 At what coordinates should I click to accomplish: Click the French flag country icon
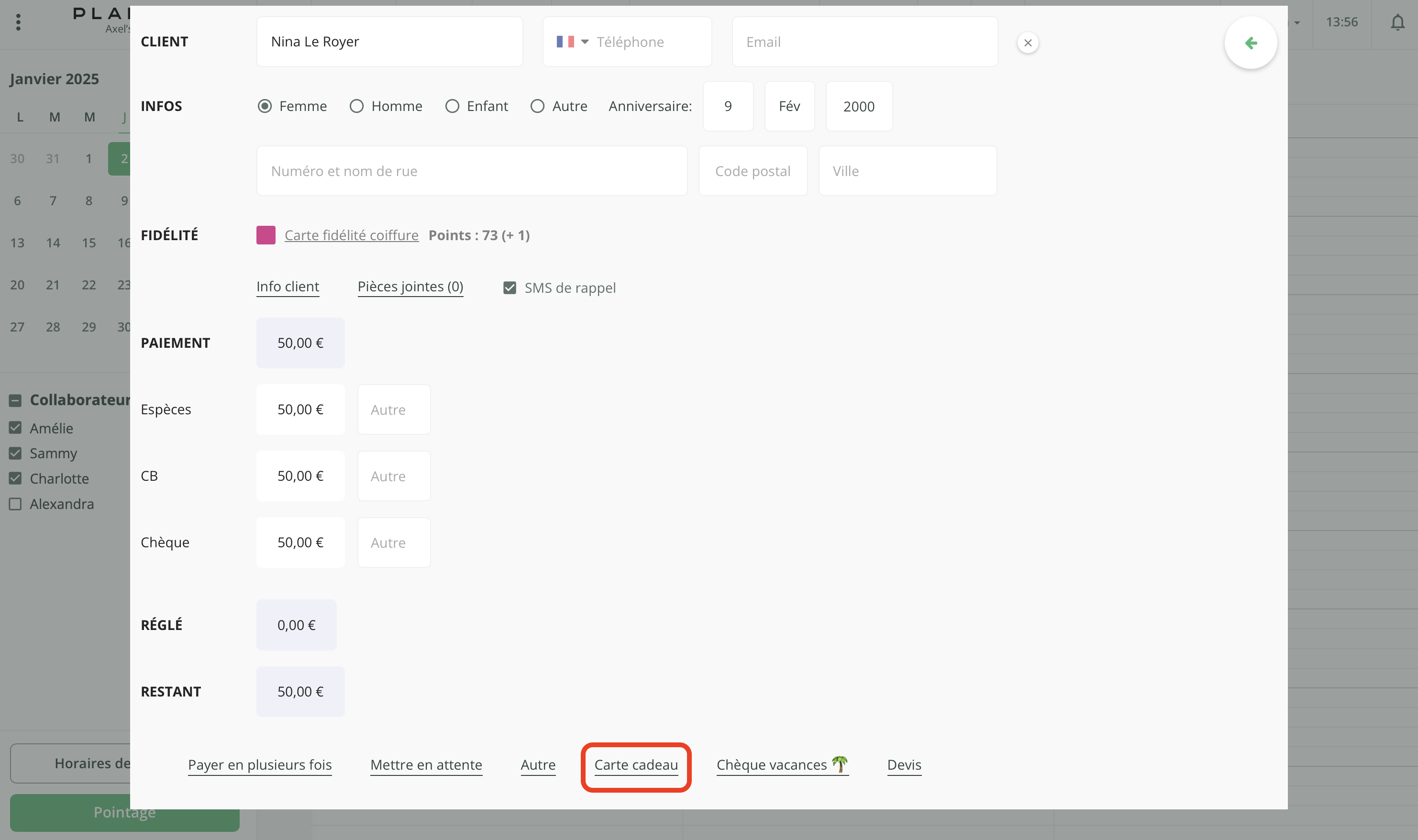tap(565, 42)
